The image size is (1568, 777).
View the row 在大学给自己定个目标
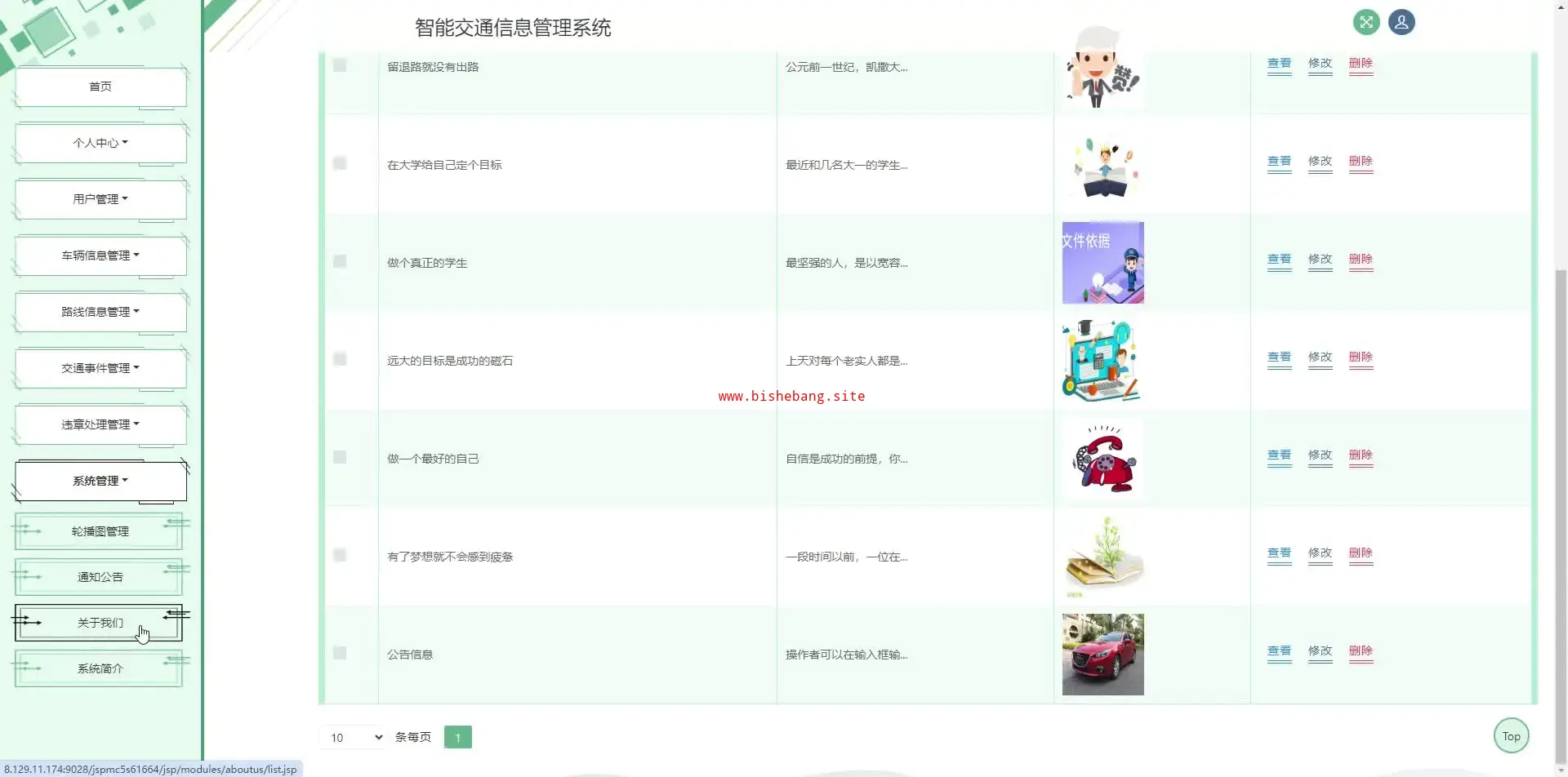(1280, 162)
